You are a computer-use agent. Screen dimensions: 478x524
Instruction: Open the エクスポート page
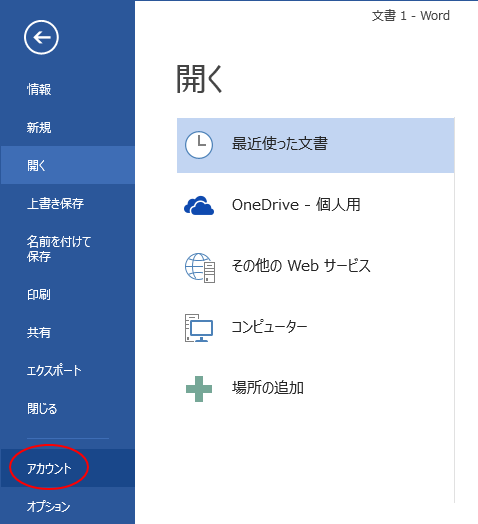coord(67,371)
